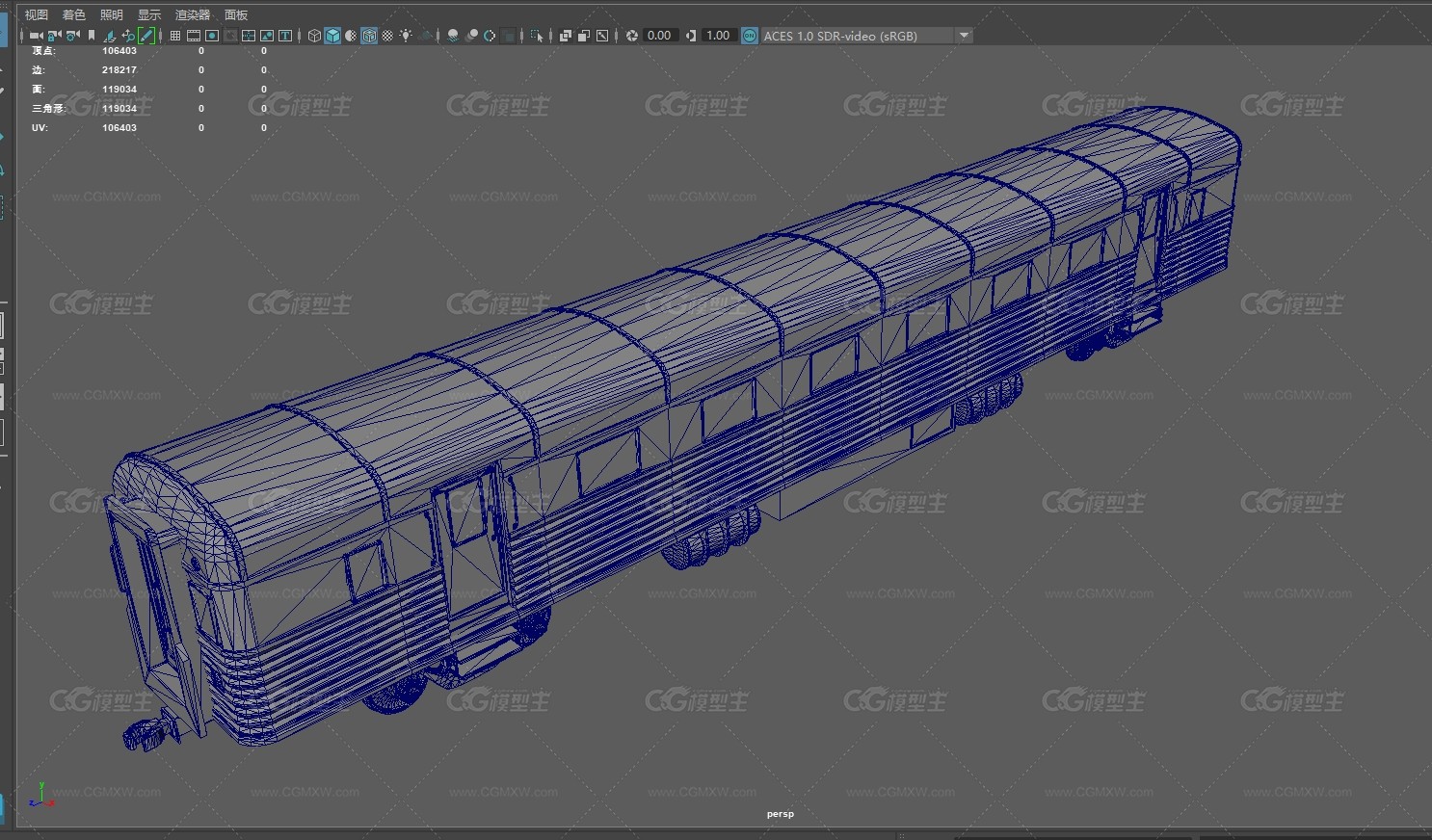Toggle the X-Ray Joints icon
The width and height of the screenshot is (1432, 840).
click(602, 36)
